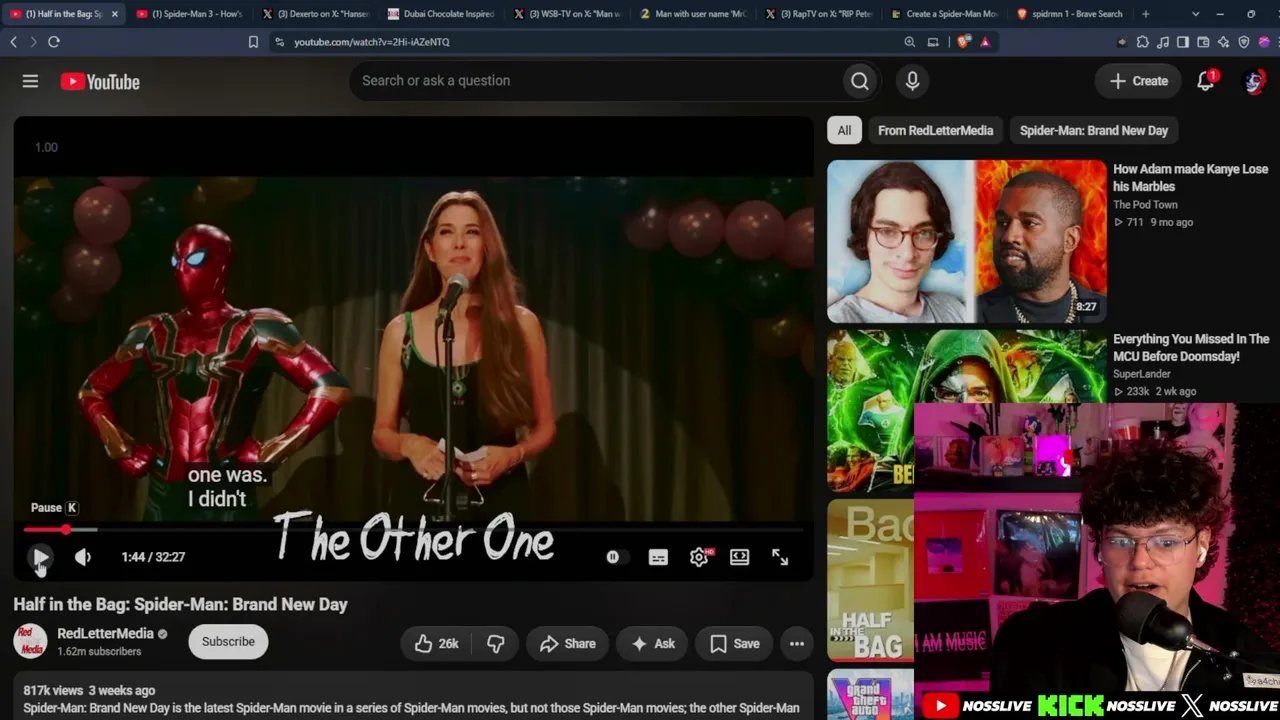This screenshot has height=720, width=1280.
Task: Focus the YouTube search box
Action: pos(596,81)
